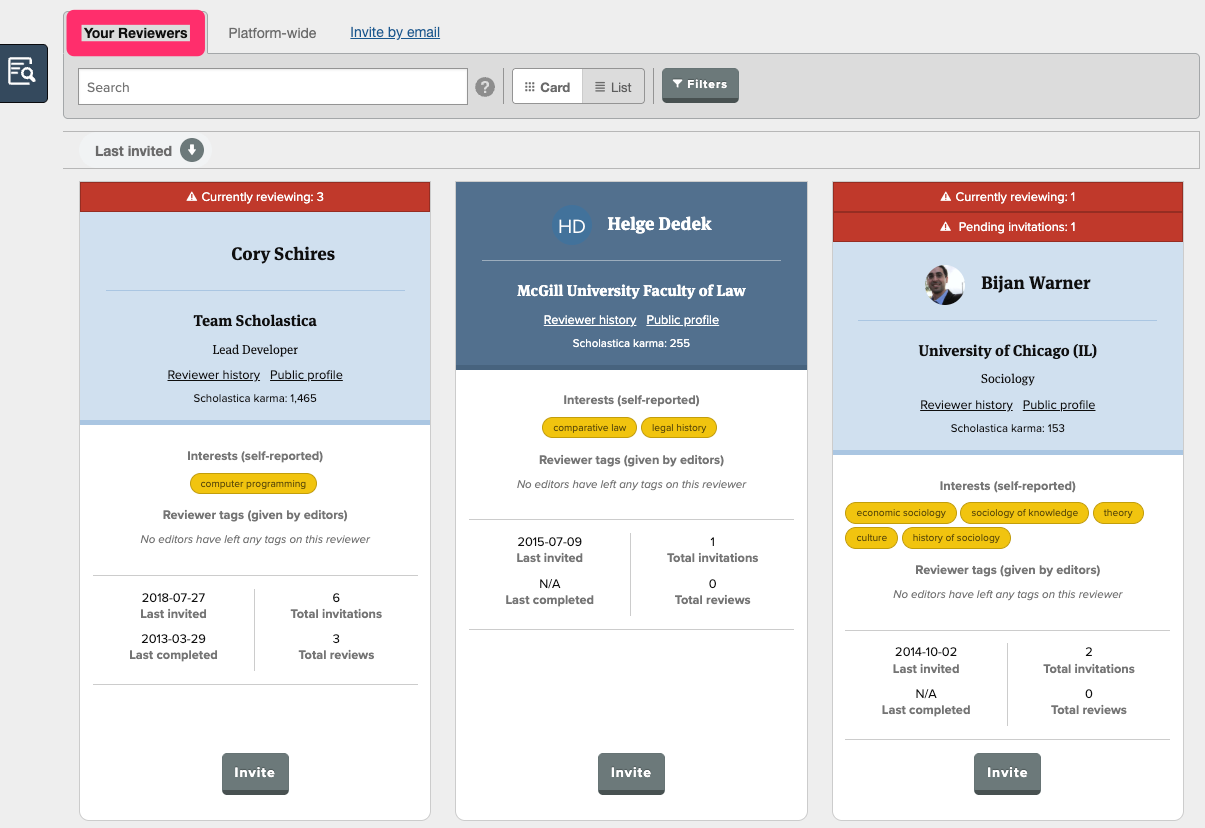Click the sociology of knowledge tag
1205x828 pixels.
pos(1025,513)
